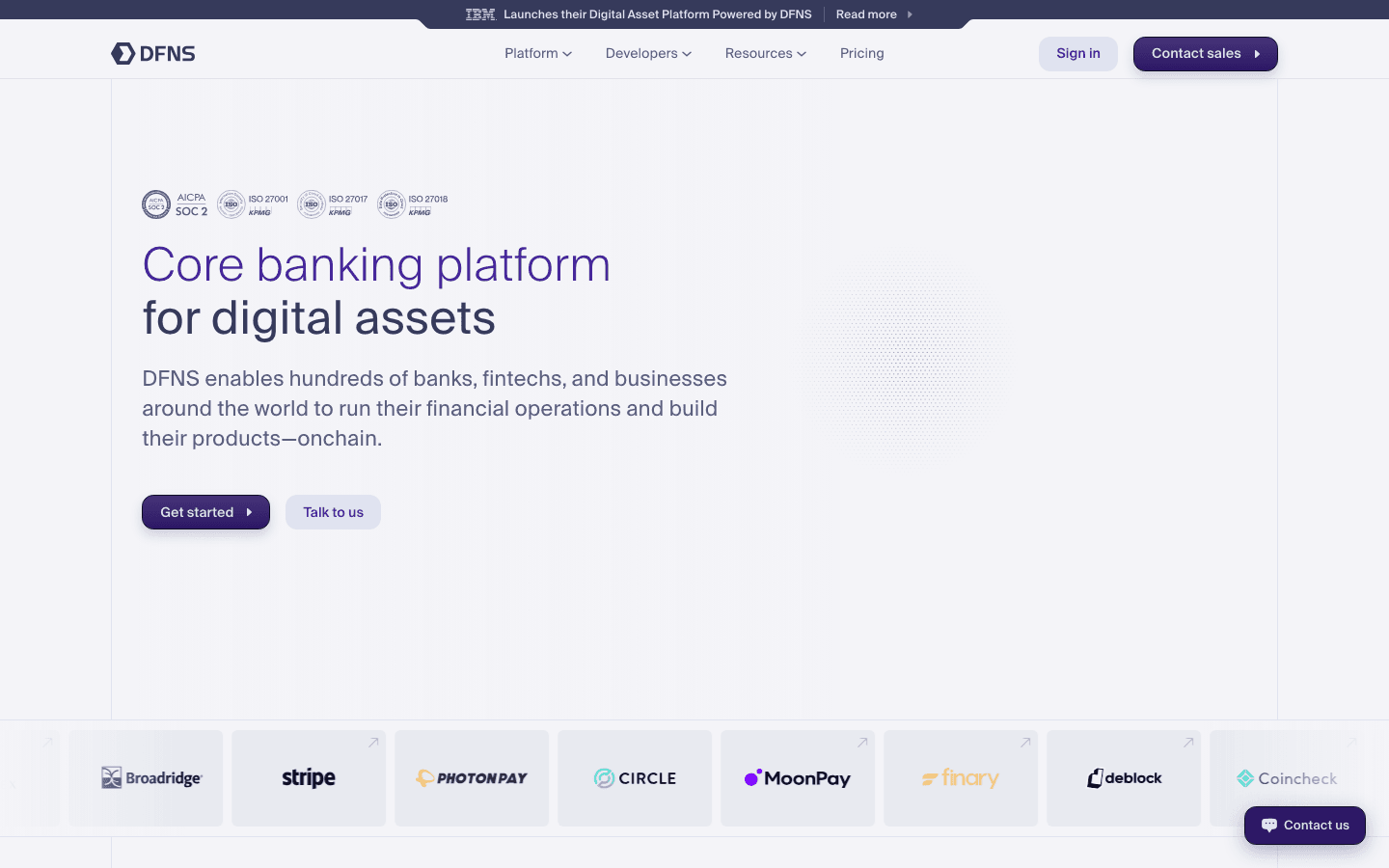This screenshot has height=868, width=1389.
Task: Click the Read more arrow icon
Action: [910, 14]
